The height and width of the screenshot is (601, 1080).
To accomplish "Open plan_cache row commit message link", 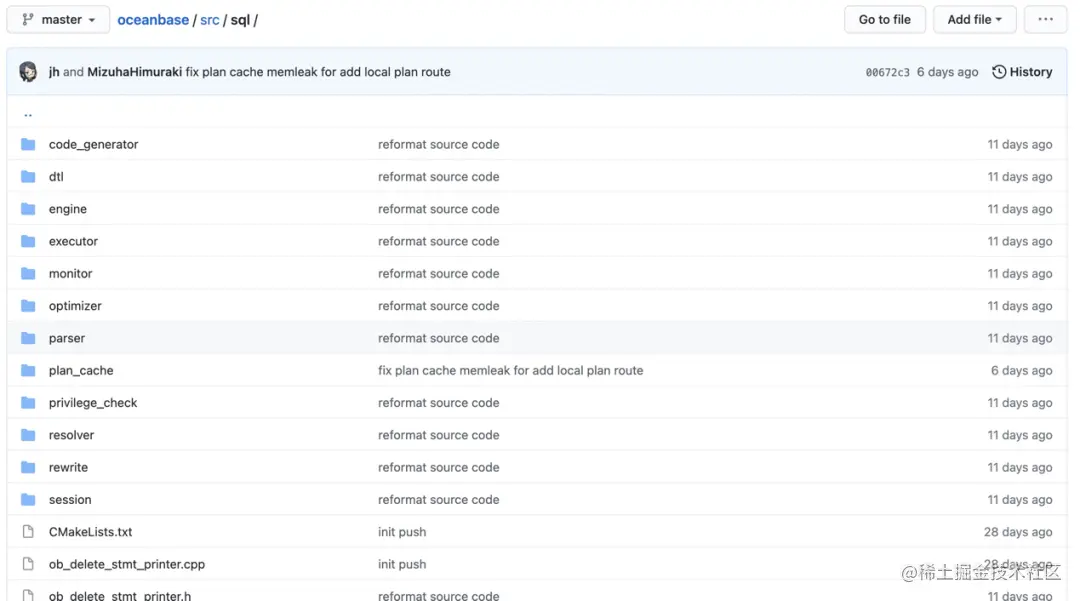I will 510,370.
